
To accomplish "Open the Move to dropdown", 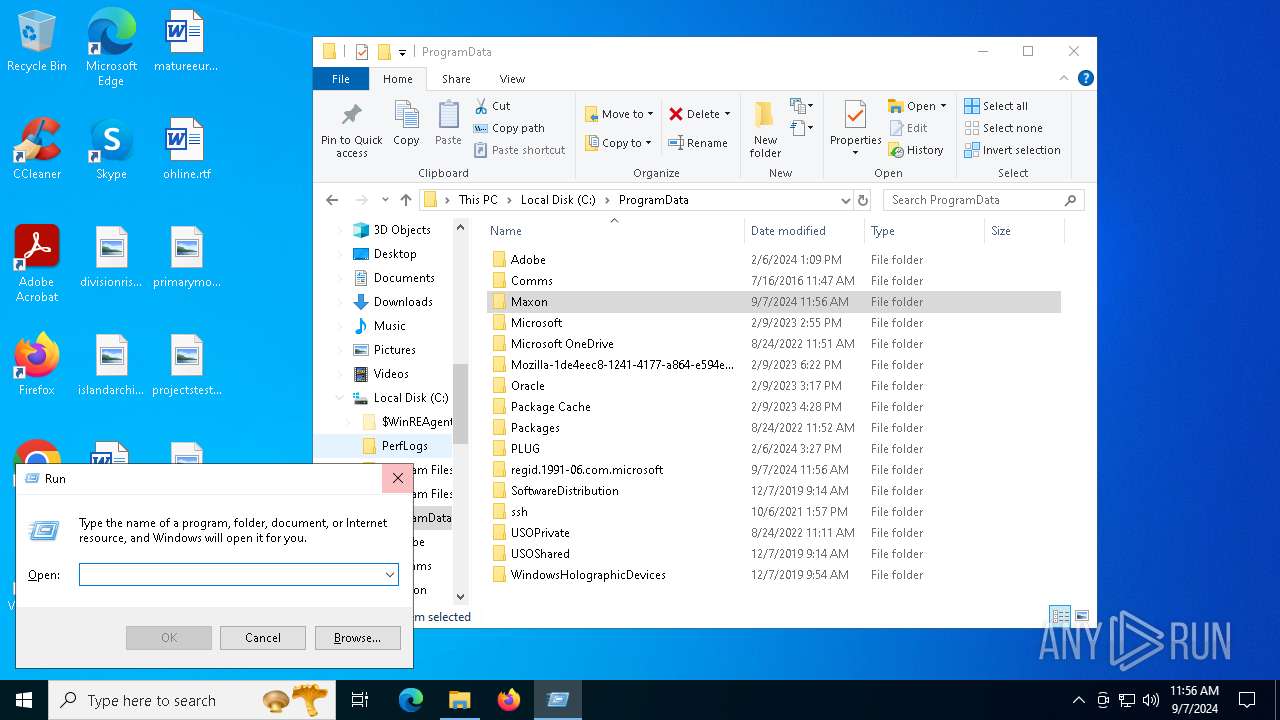I will point(618,114).
